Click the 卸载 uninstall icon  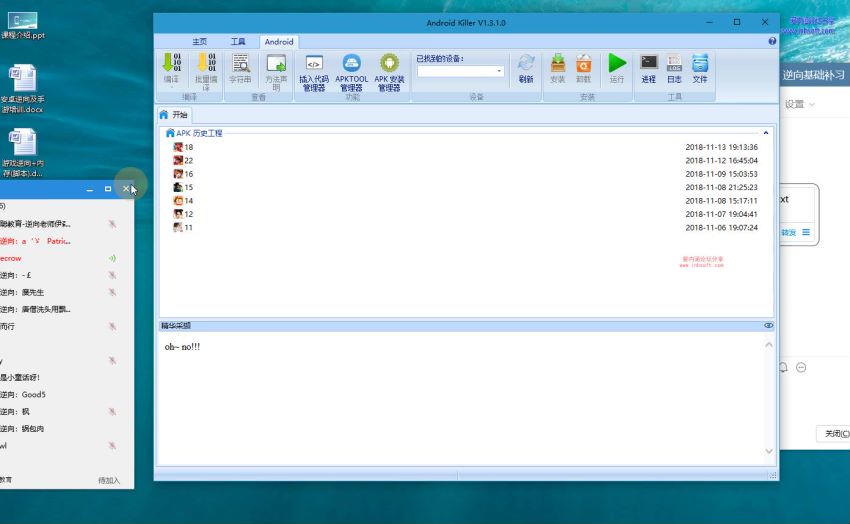point(583,68)
